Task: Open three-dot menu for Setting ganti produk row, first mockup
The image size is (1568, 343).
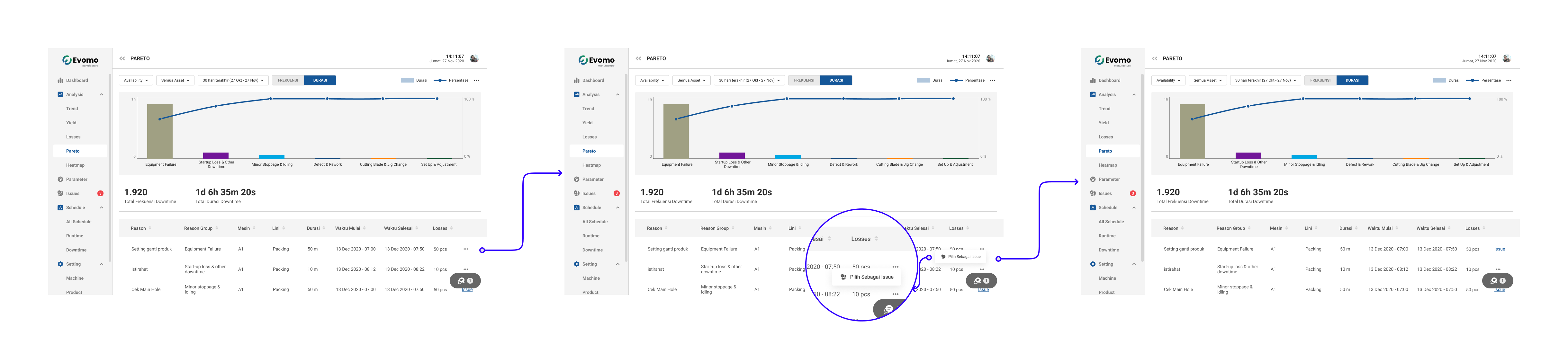Action: tap(466, 249)
